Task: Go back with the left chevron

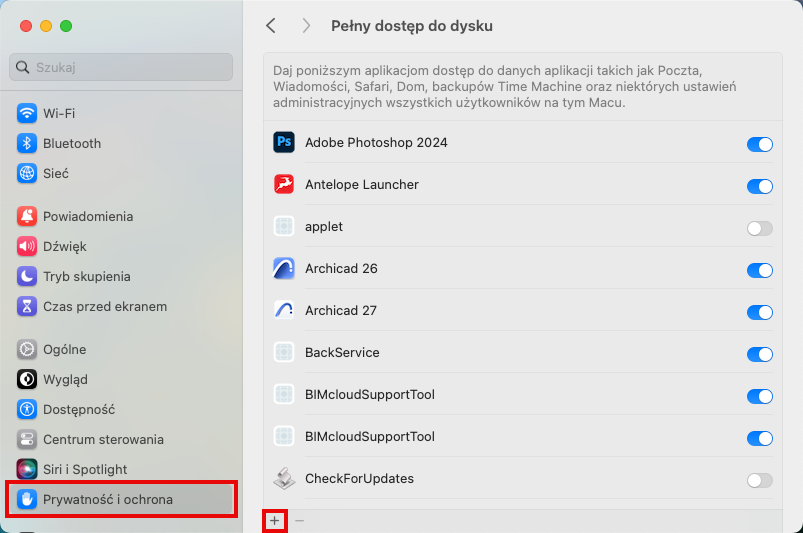Action: coord(271,26)
